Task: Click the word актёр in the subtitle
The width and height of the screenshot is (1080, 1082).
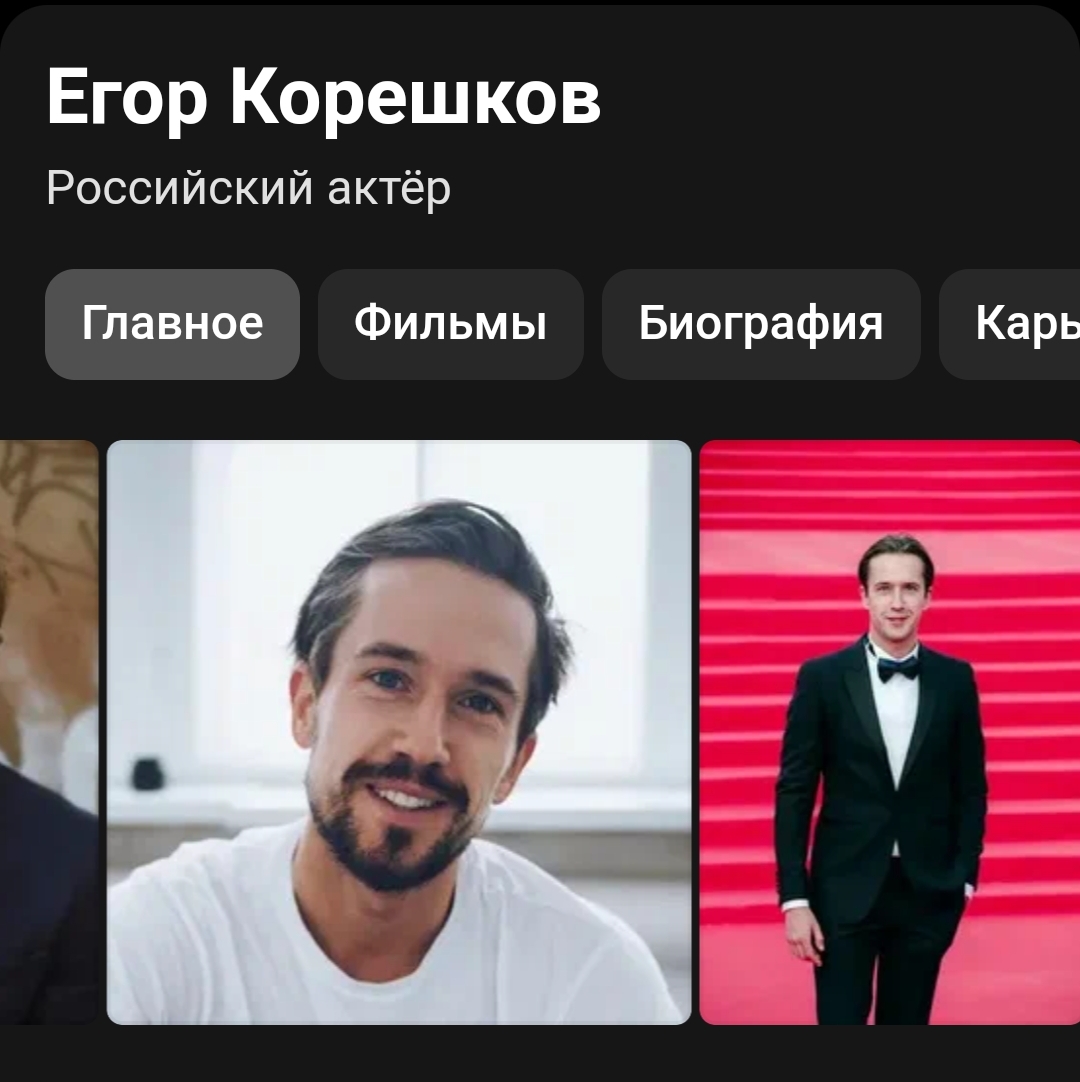Action: pos(389,188)
